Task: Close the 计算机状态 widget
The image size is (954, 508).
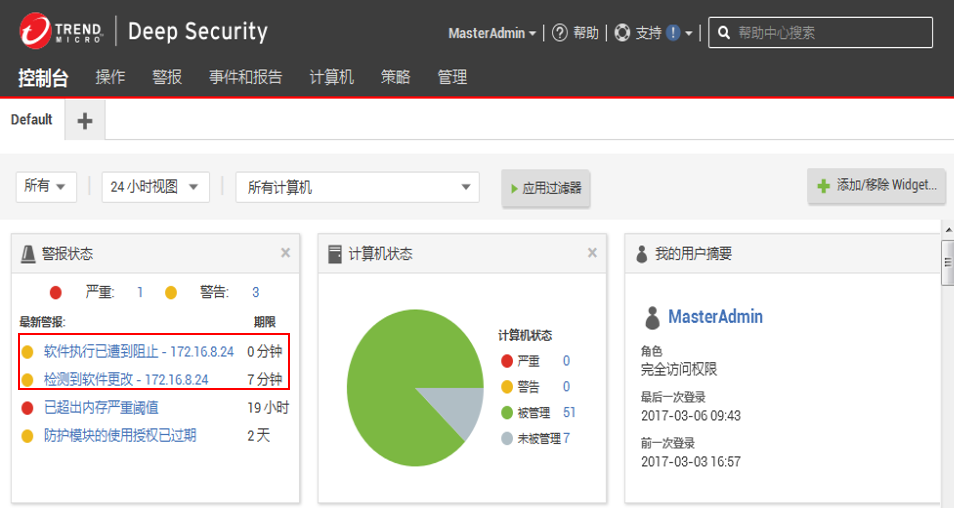Action: 592,253
